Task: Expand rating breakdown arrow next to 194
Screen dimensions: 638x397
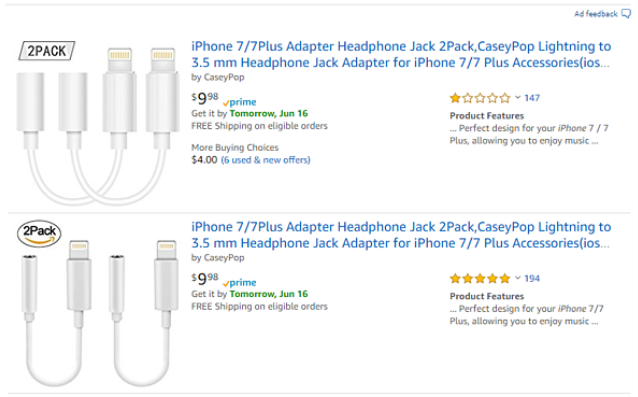Action: point(518,278)
